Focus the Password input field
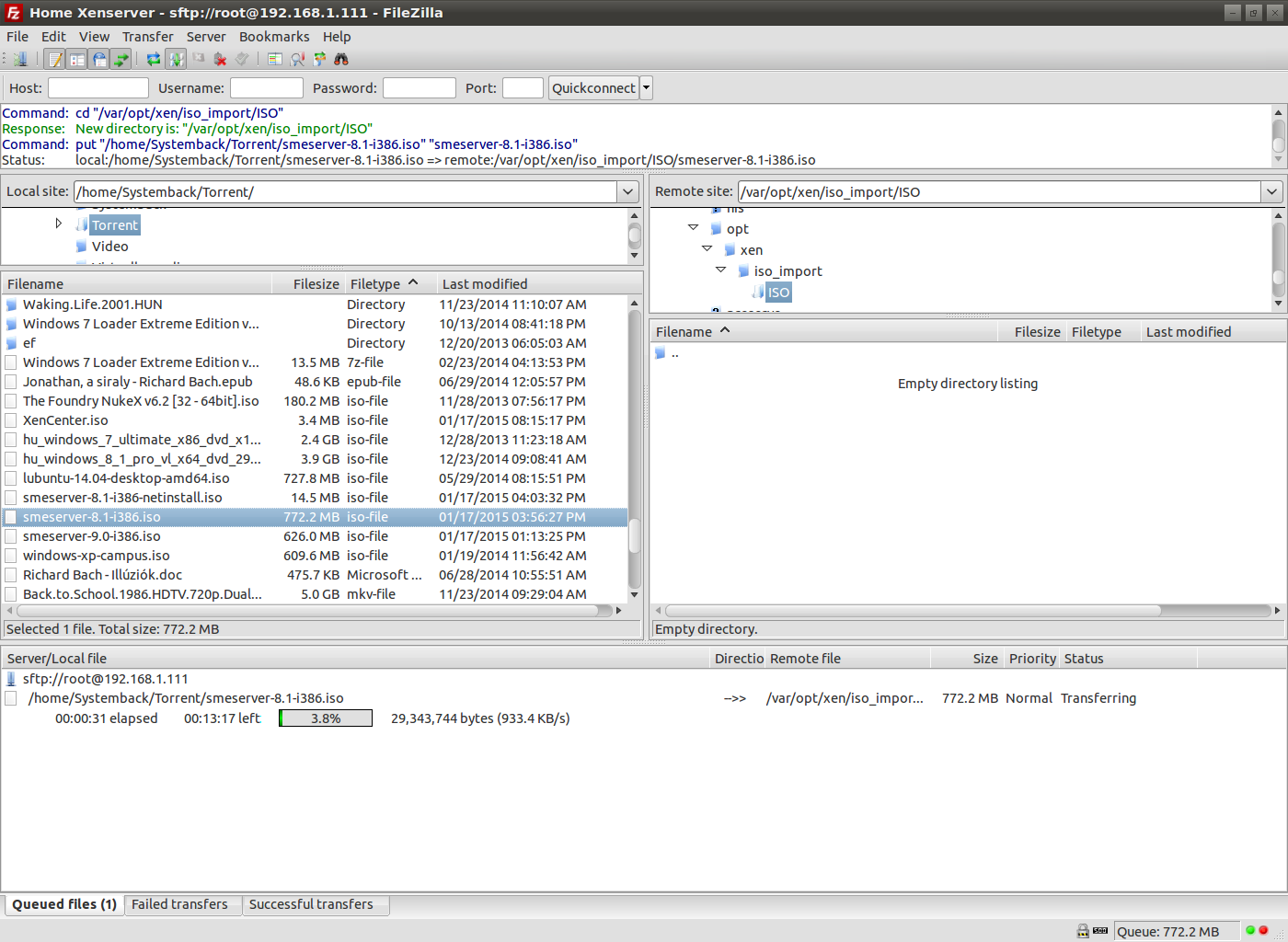Image resolution: width=1288 pixels, height=942 pixels. (420, 88)
